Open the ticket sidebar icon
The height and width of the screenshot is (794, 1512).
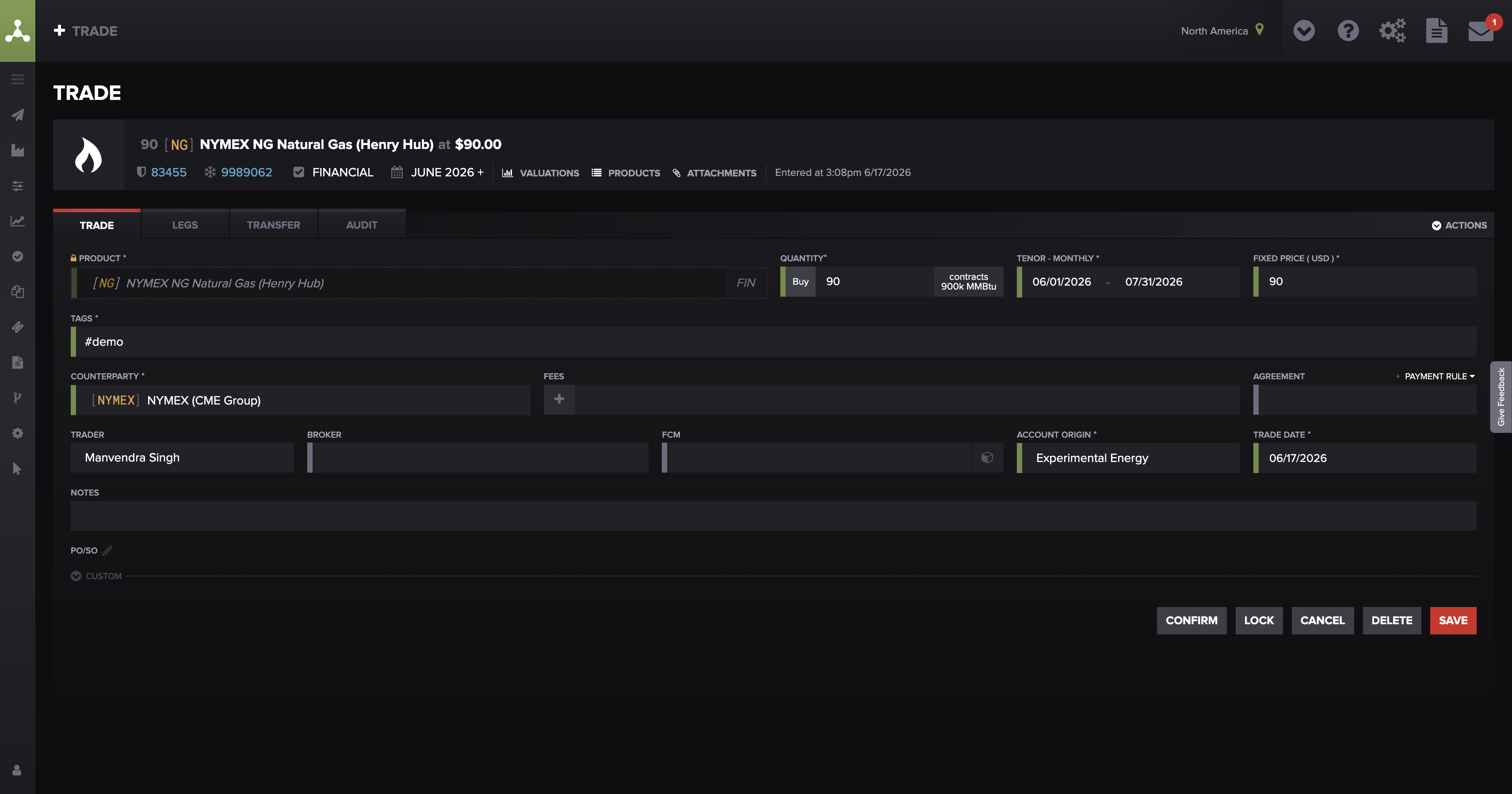tap(18, 327)
